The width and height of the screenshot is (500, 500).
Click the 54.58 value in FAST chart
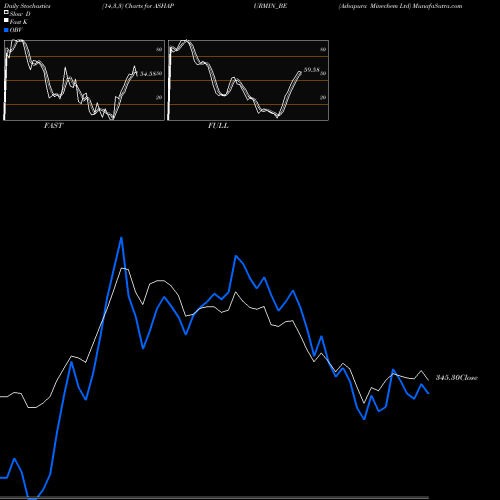148,74
